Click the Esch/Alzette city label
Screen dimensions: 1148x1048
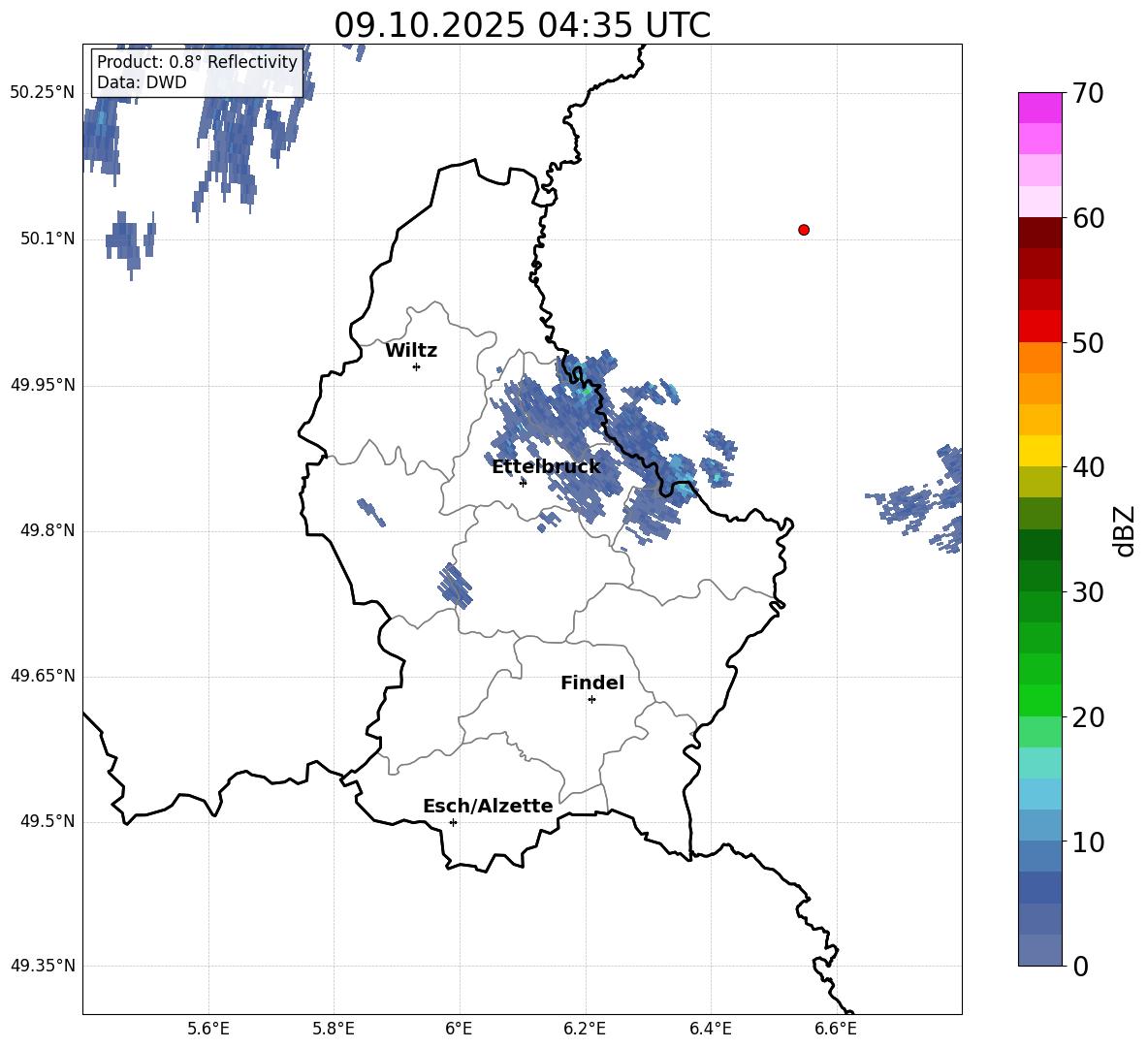(488, 806)
